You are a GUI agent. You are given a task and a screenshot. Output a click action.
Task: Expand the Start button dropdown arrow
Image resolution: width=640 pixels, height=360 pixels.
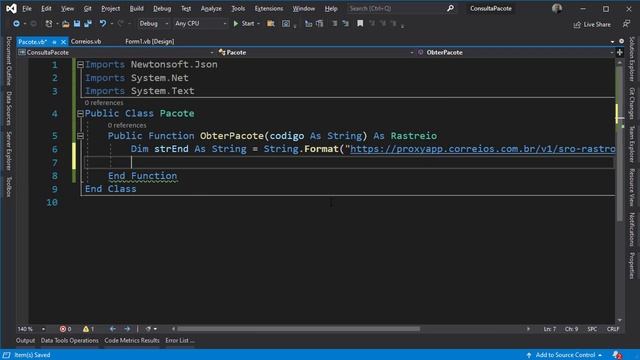point(258,24)
